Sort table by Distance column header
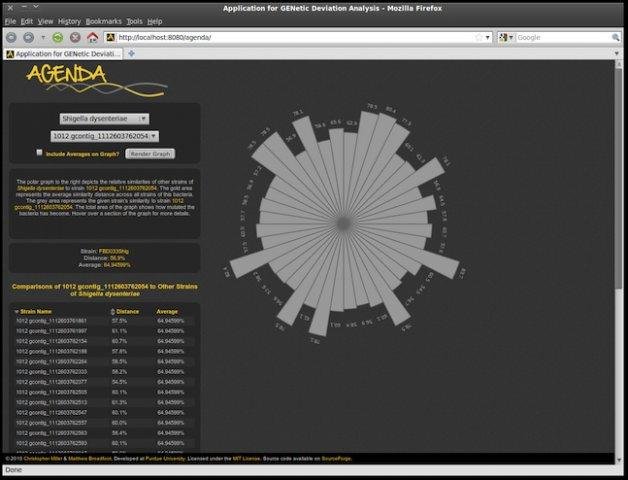Image resolution: width=628 pixels, height=480 pixels. click(x=127, y=311)
